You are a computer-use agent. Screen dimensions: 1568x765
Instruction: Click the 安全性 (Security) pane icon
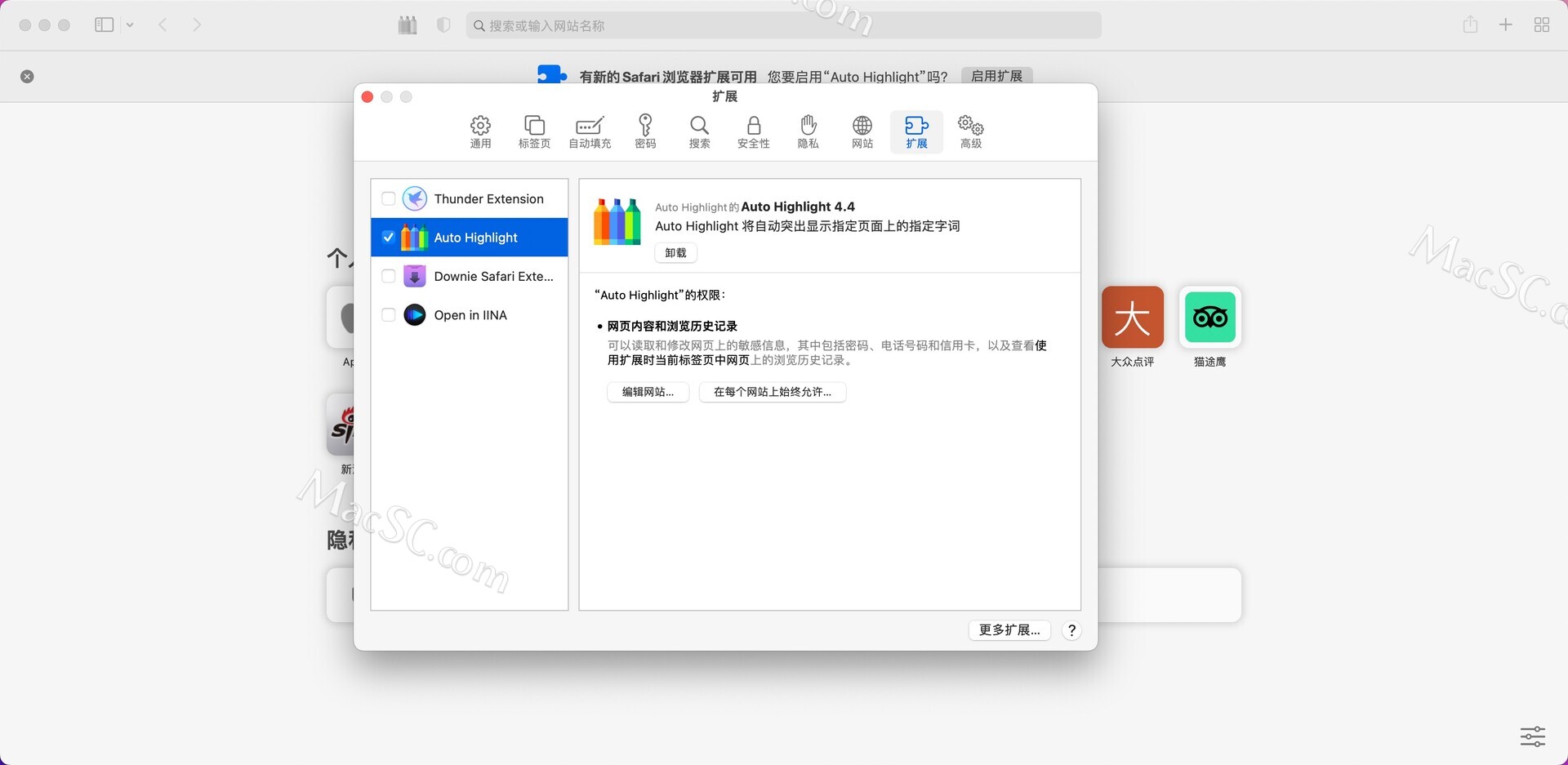coord(753,131)
